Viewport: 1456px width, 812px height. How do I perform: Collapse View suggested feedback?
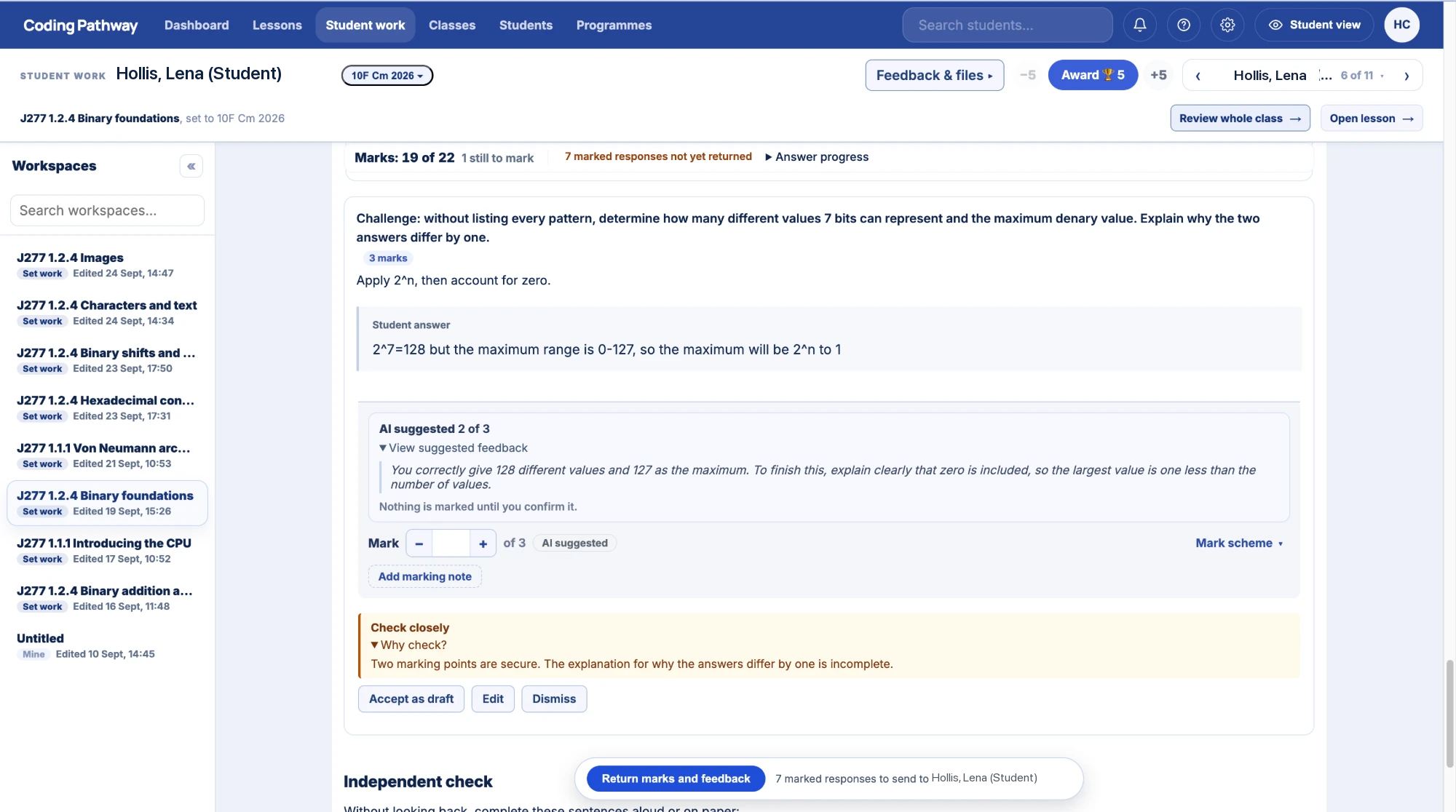[453, 448]
